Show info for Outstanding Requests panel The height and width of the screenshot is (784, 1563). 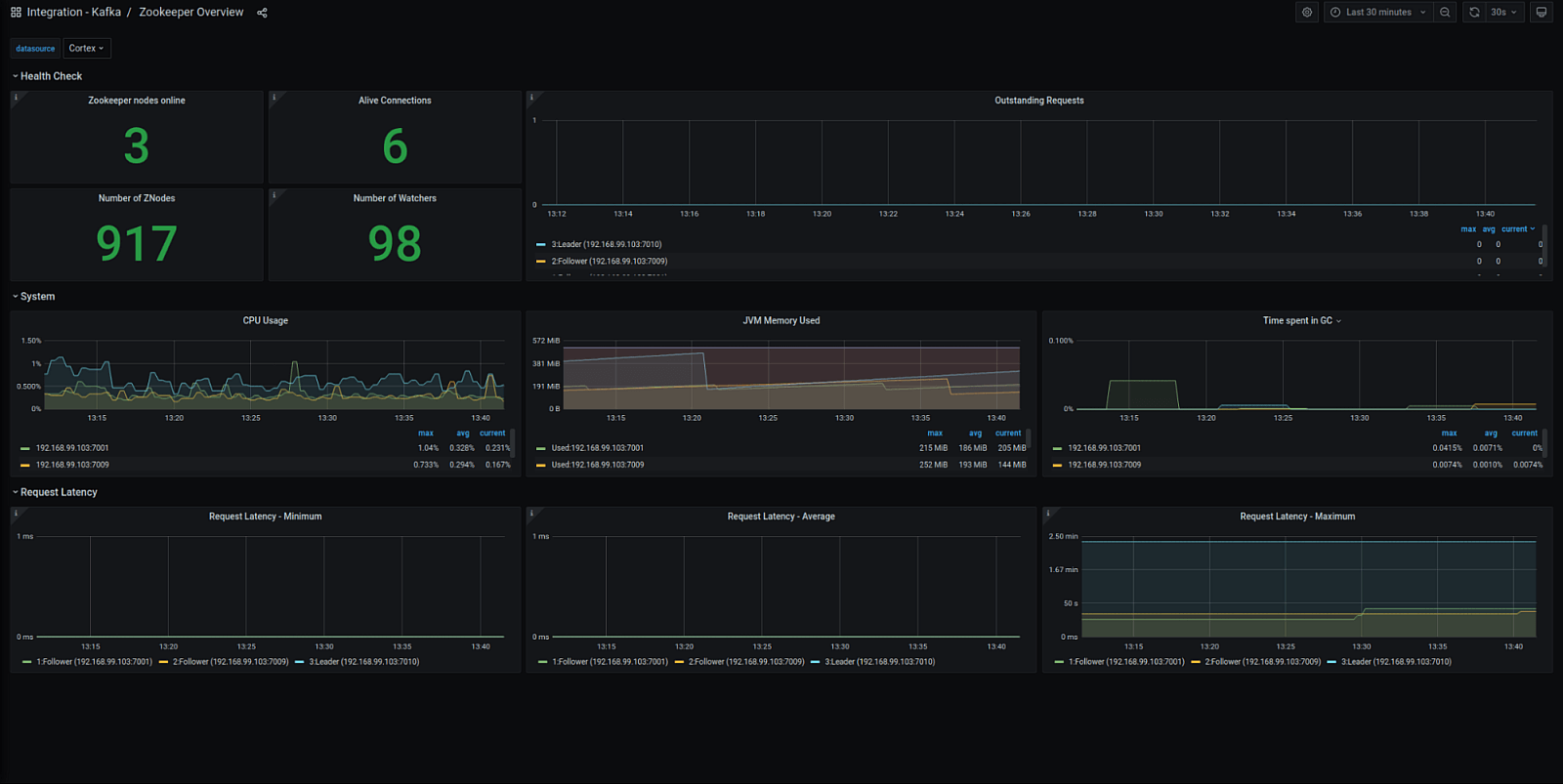531,98
